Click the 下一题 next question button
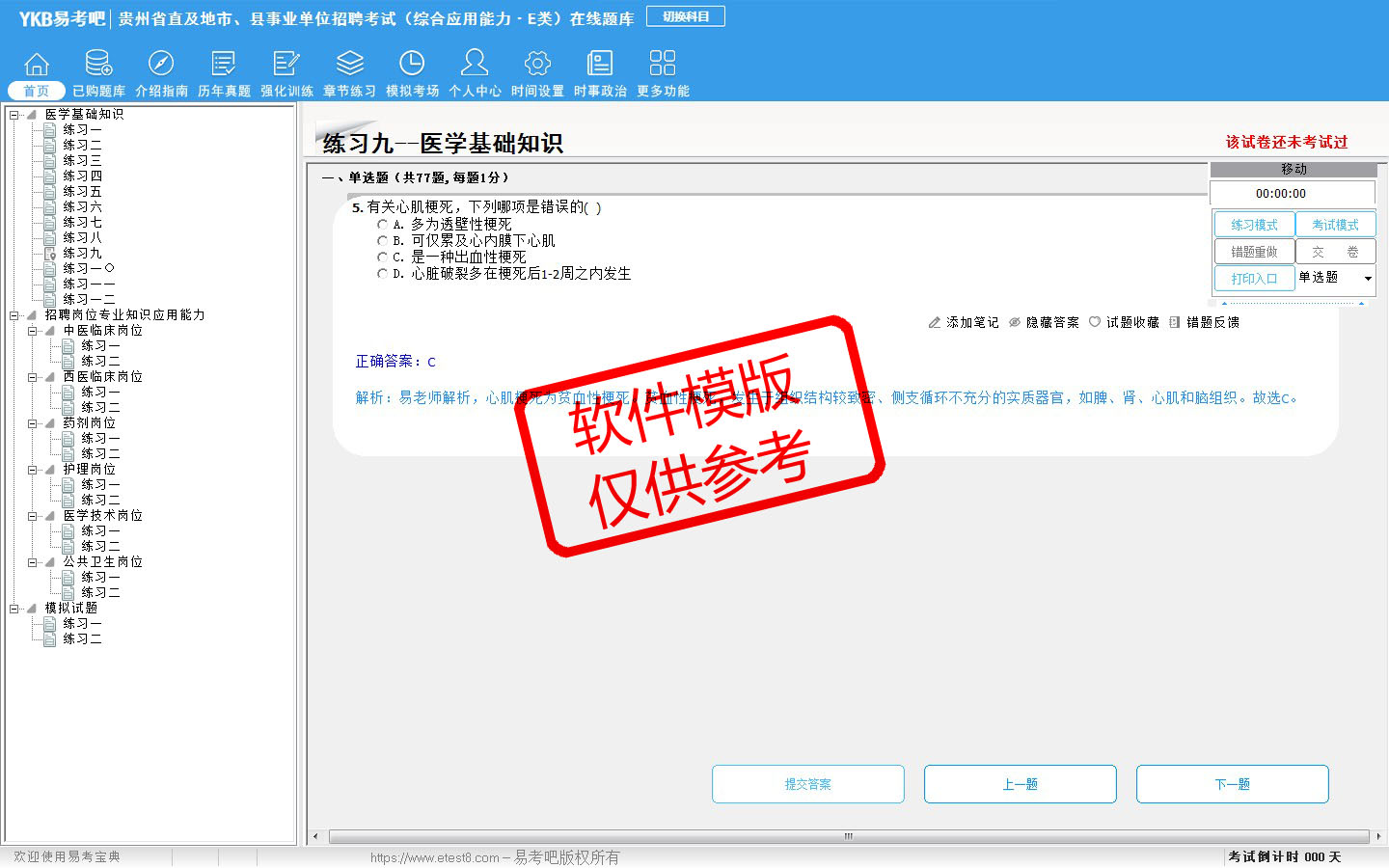Screen dimensions: 1389x868 click(1232, 784)
